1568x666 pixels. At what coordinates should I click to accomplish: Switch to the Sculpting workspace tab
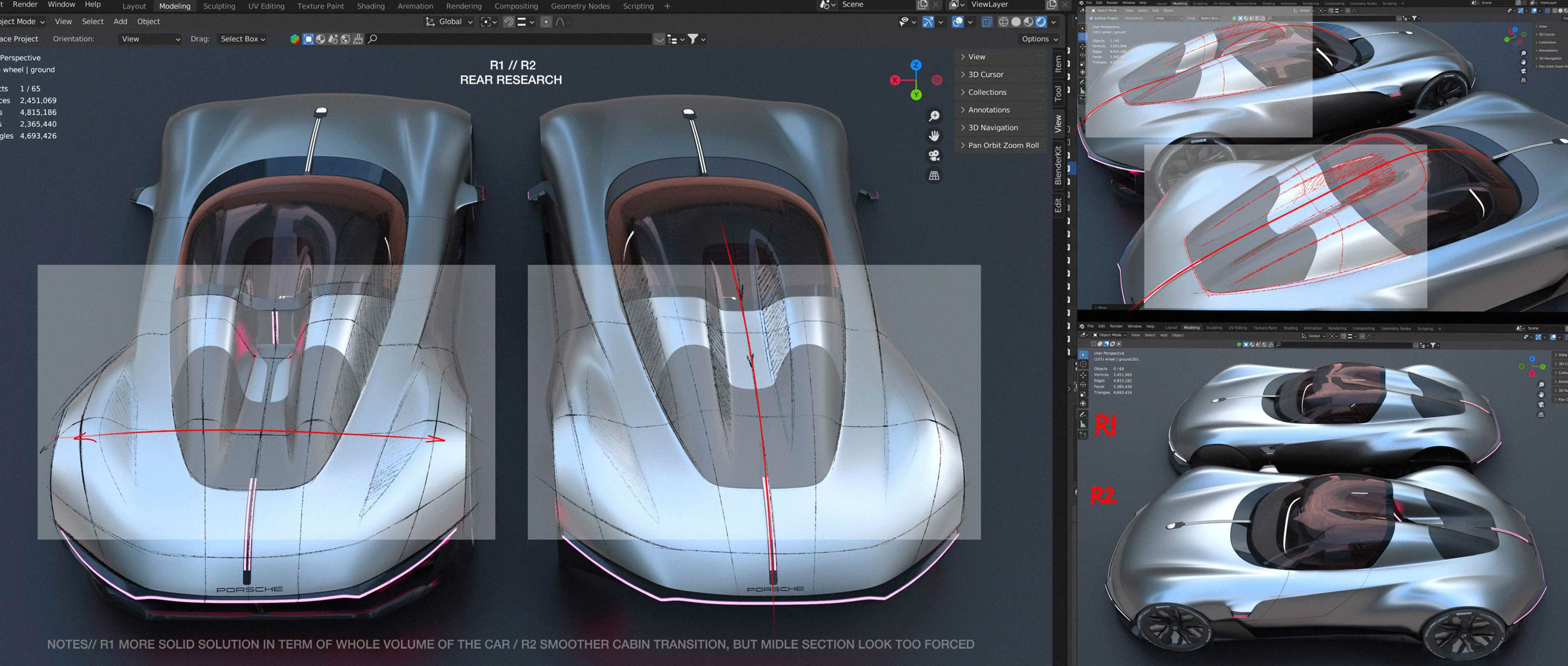coord(219,6)
